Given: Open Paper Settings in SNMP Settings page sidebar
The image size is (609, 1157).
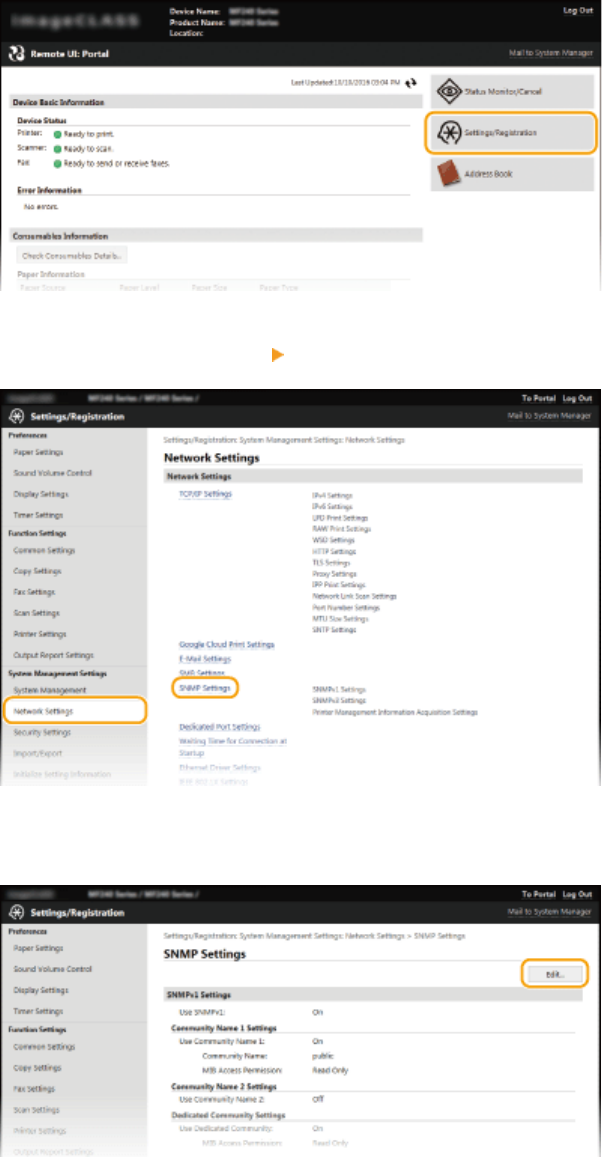Looking at the screenshot, I should tap(38, 948).
